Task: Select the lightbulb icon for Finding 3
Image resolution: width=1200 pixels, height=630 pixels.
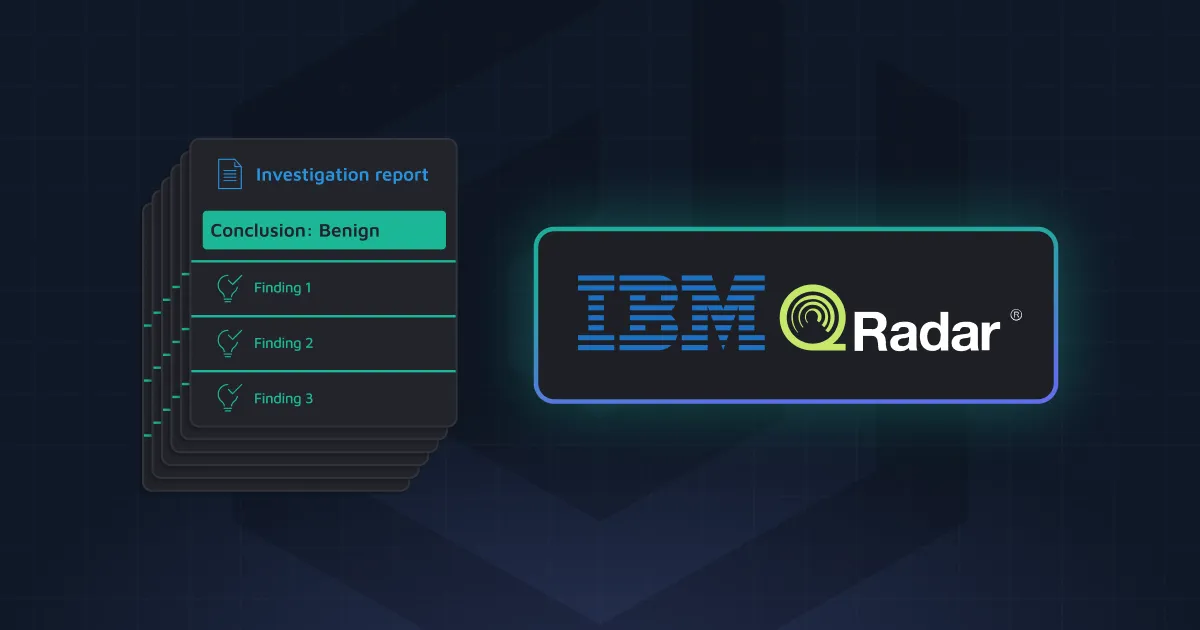Action: pyautogui.click(x=230, y=398)
